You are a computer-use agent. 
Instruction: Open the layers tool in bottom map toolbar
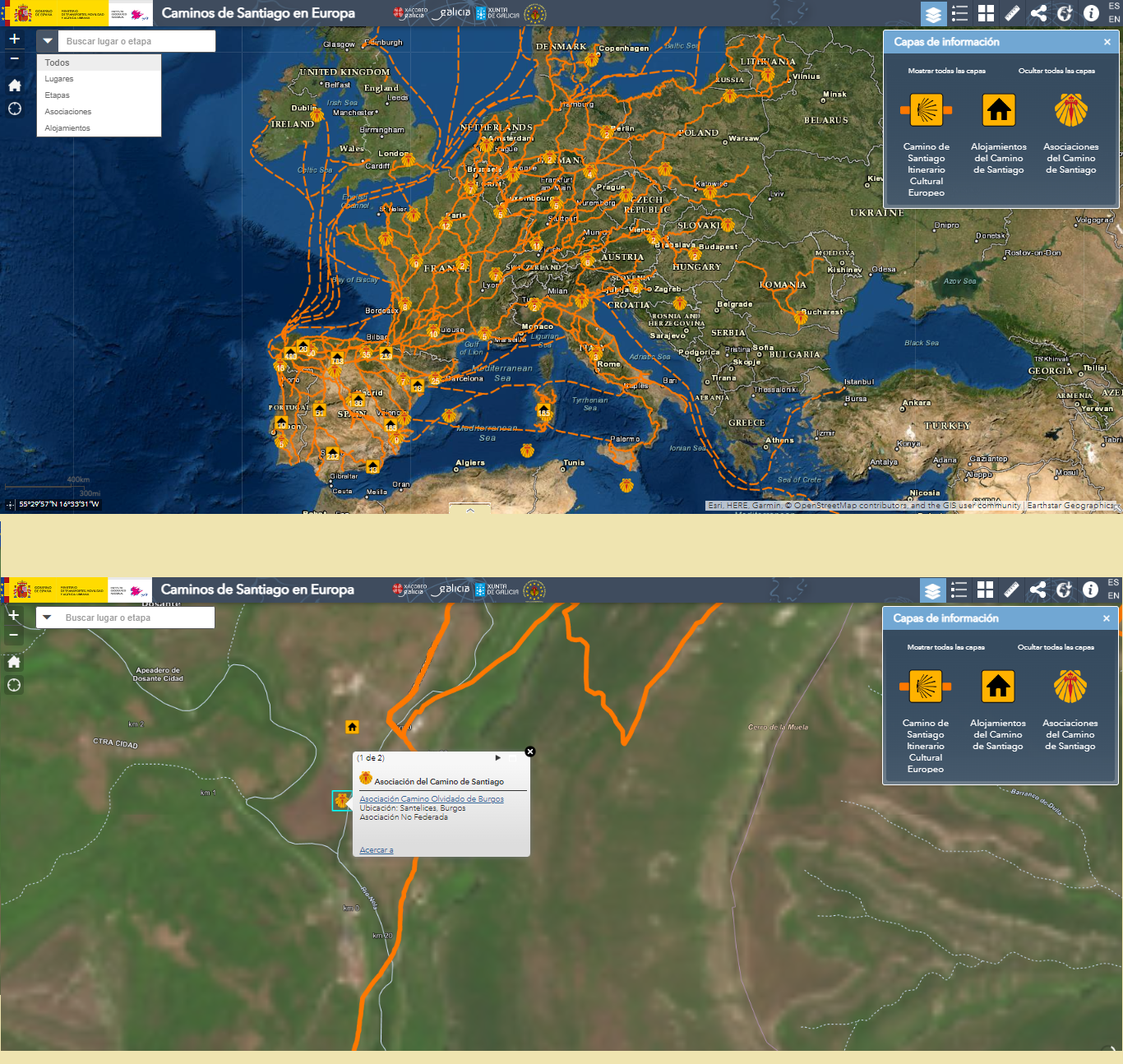pyautogui.click(x=932, y=590)
